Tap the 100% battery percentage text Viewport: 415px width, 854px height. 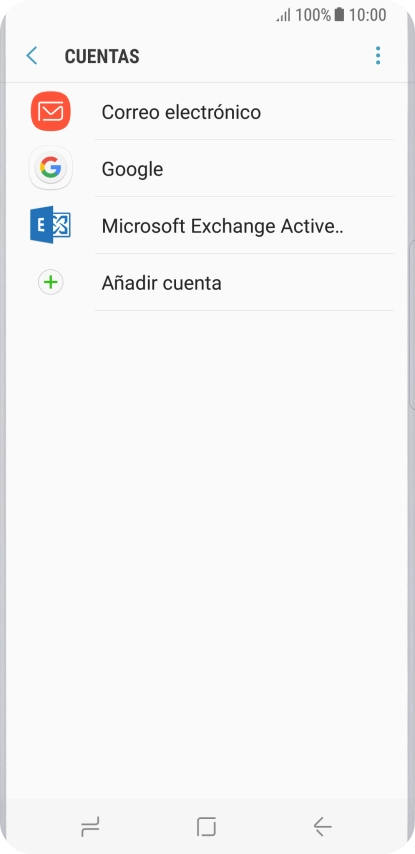(313, 15)
